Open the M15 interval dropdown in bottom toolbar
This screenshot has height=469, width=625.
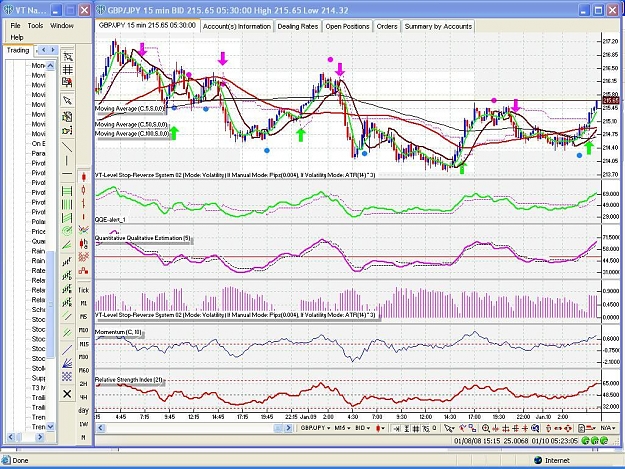point(342,428)
